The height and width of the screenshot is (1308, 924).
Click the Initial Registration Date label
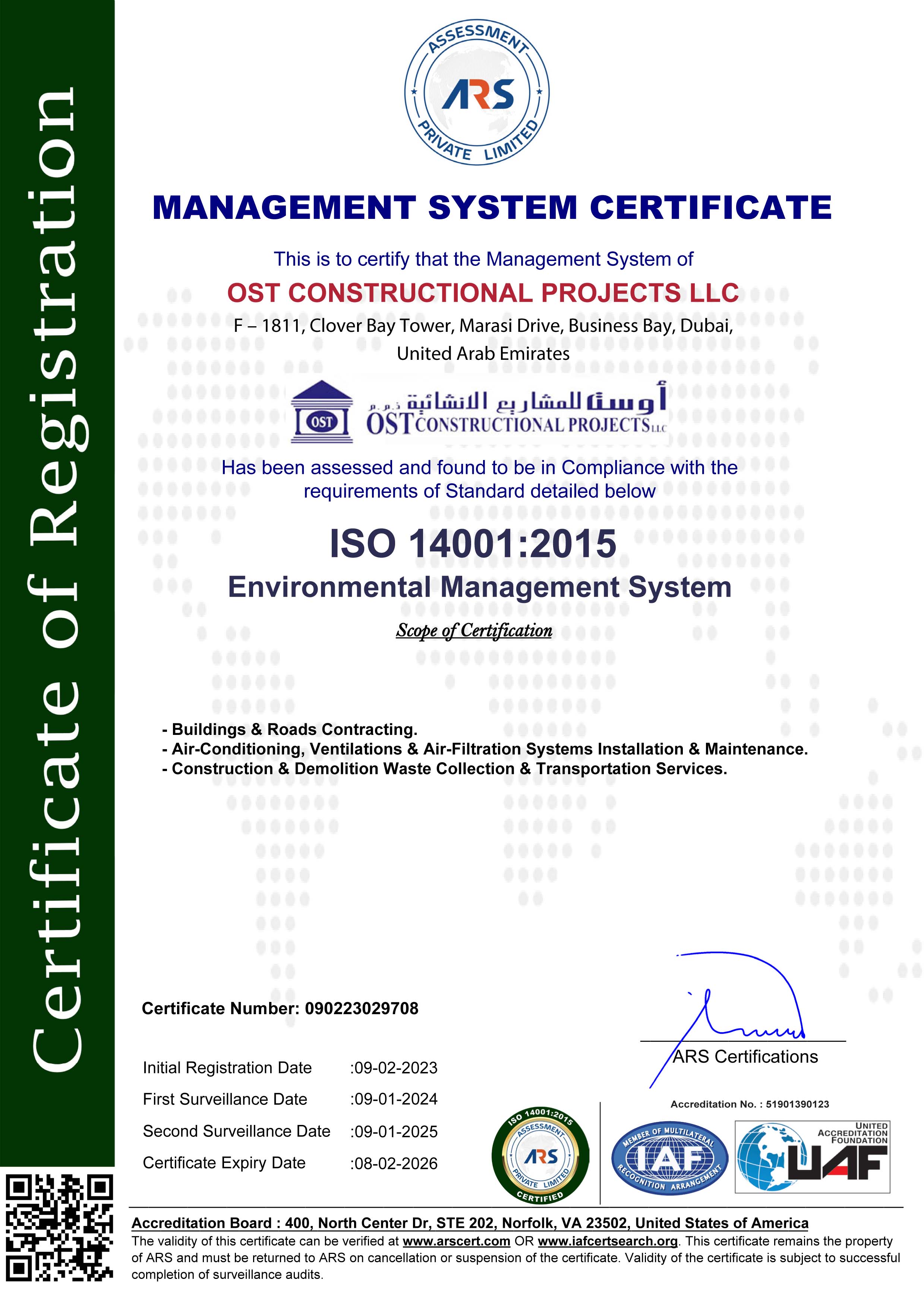227,1068
